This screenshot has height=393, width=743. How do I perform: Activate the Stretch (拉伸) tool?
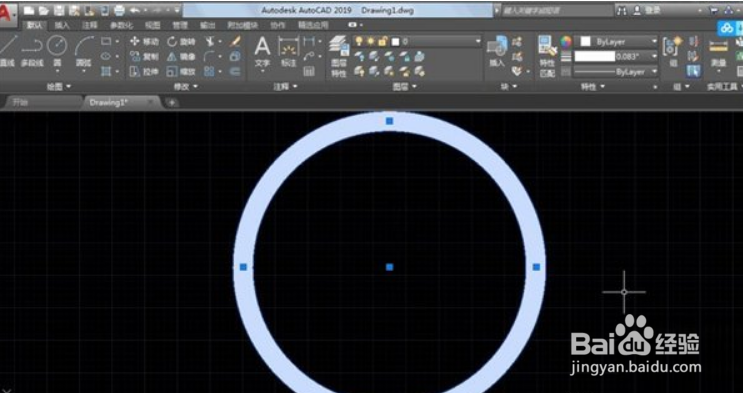point(144,72)
